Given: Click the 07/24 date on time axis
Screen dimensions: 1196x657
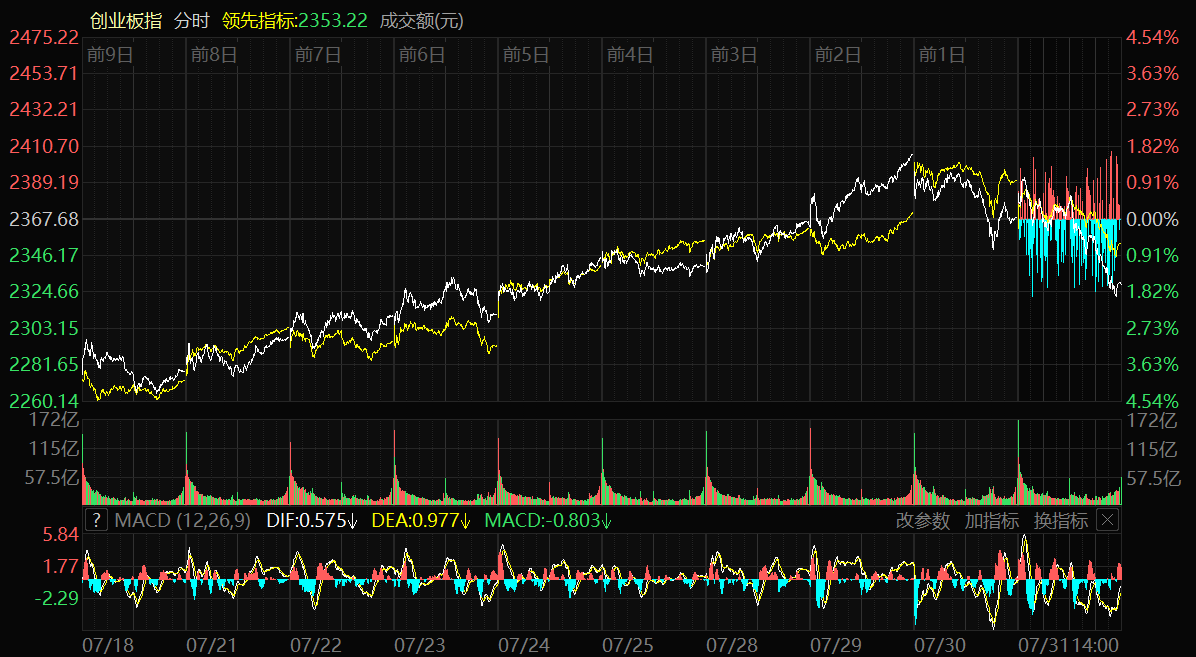Looking at the screenshot, I should (524, 646).
